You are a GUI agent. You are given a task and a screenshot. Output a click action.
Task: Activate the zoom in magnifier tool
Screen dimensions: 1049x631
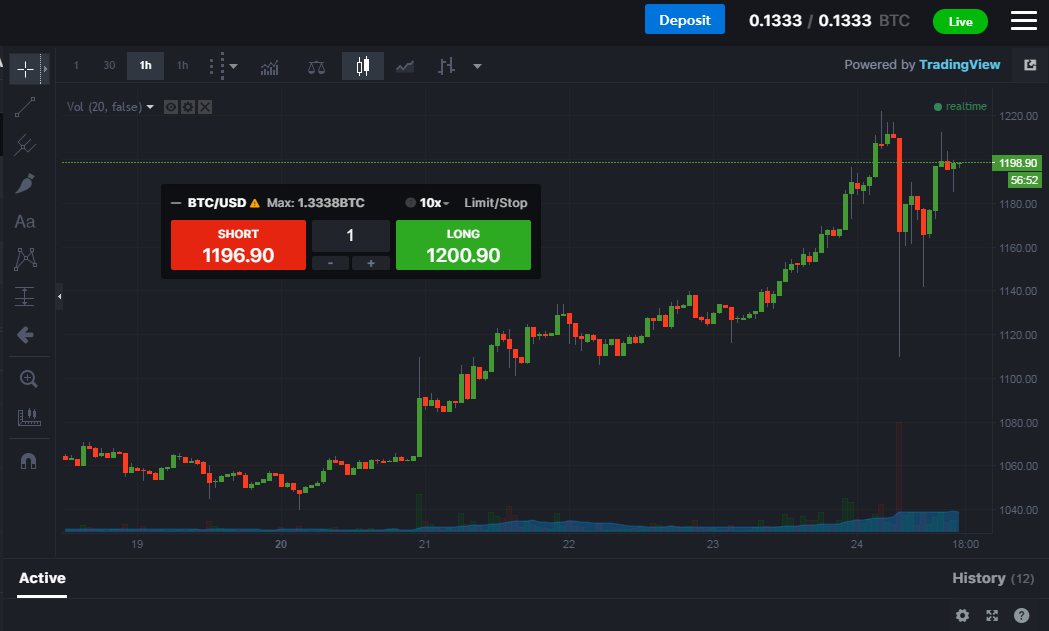pyautogui.click(x=28, y=379)
